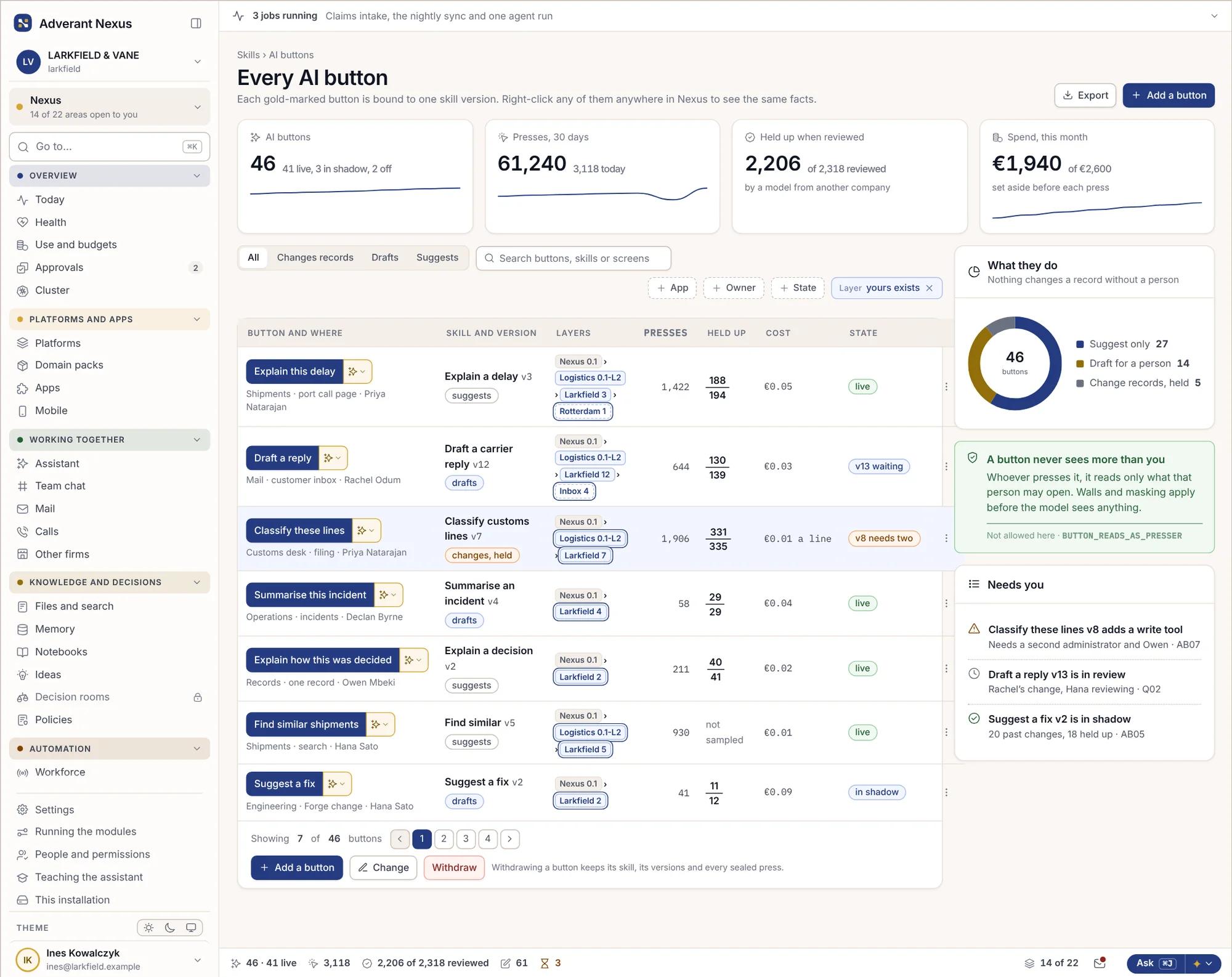
Task: Collapse the sidebar with the panel icon
Action: tap(196, 23)
